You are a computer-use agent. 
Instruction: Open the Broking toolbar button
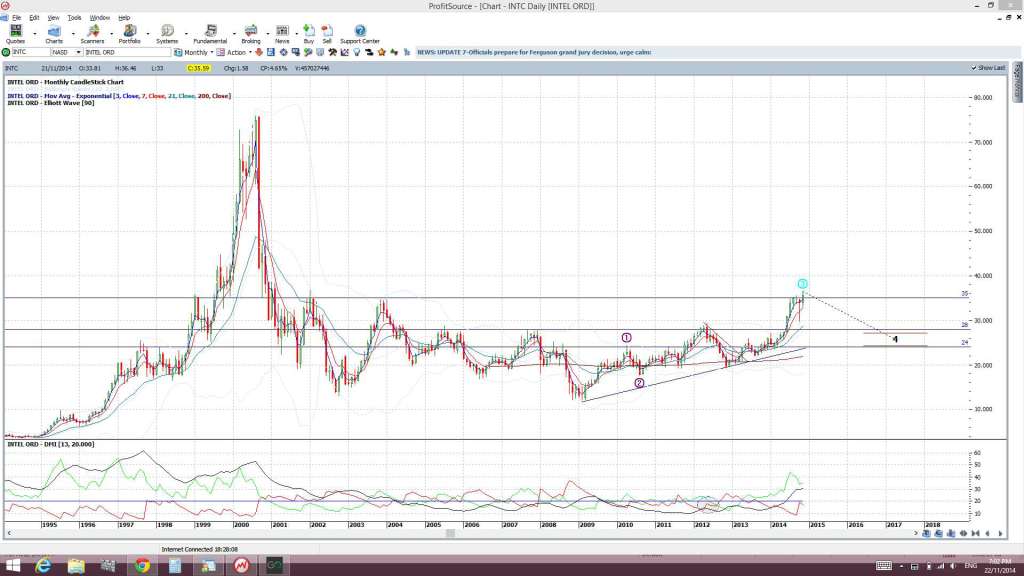point(251,34)
